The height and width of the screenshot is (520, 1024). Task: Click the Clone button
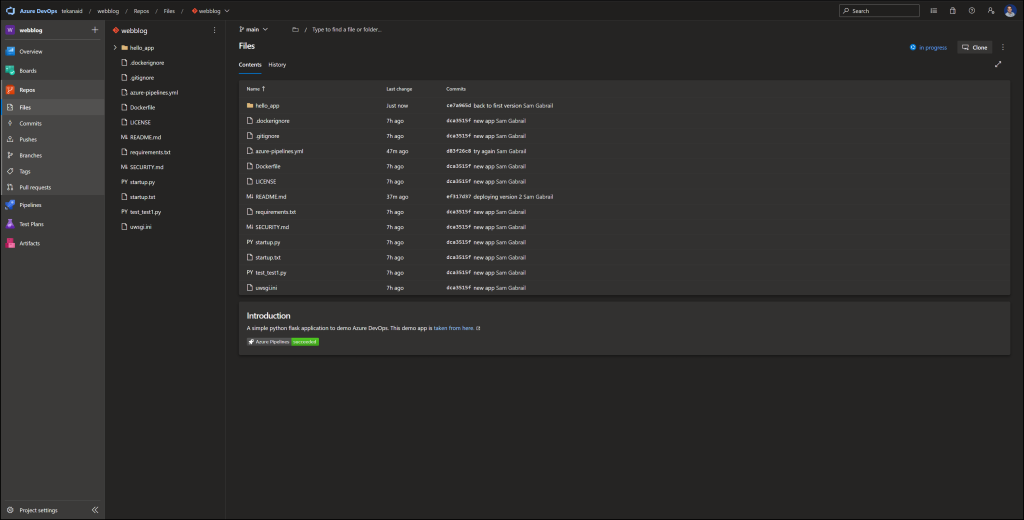975,47
